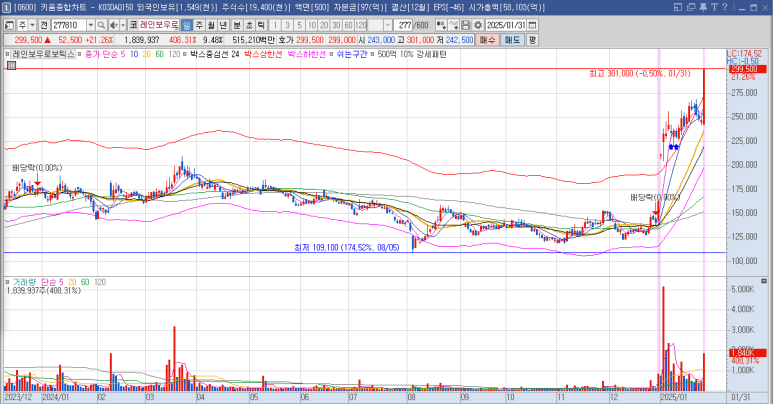Click the 매수 buy button
The width and height of the screenshot is (773, 404).
tap(487, 40)
